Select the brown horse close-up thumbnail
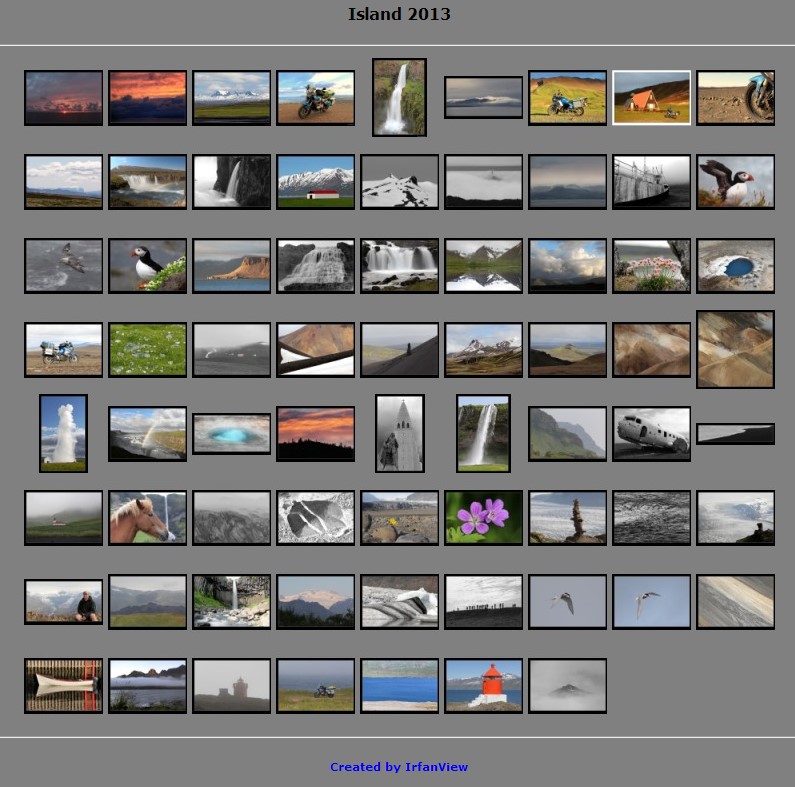795x787 pixels. coord(147,517)
